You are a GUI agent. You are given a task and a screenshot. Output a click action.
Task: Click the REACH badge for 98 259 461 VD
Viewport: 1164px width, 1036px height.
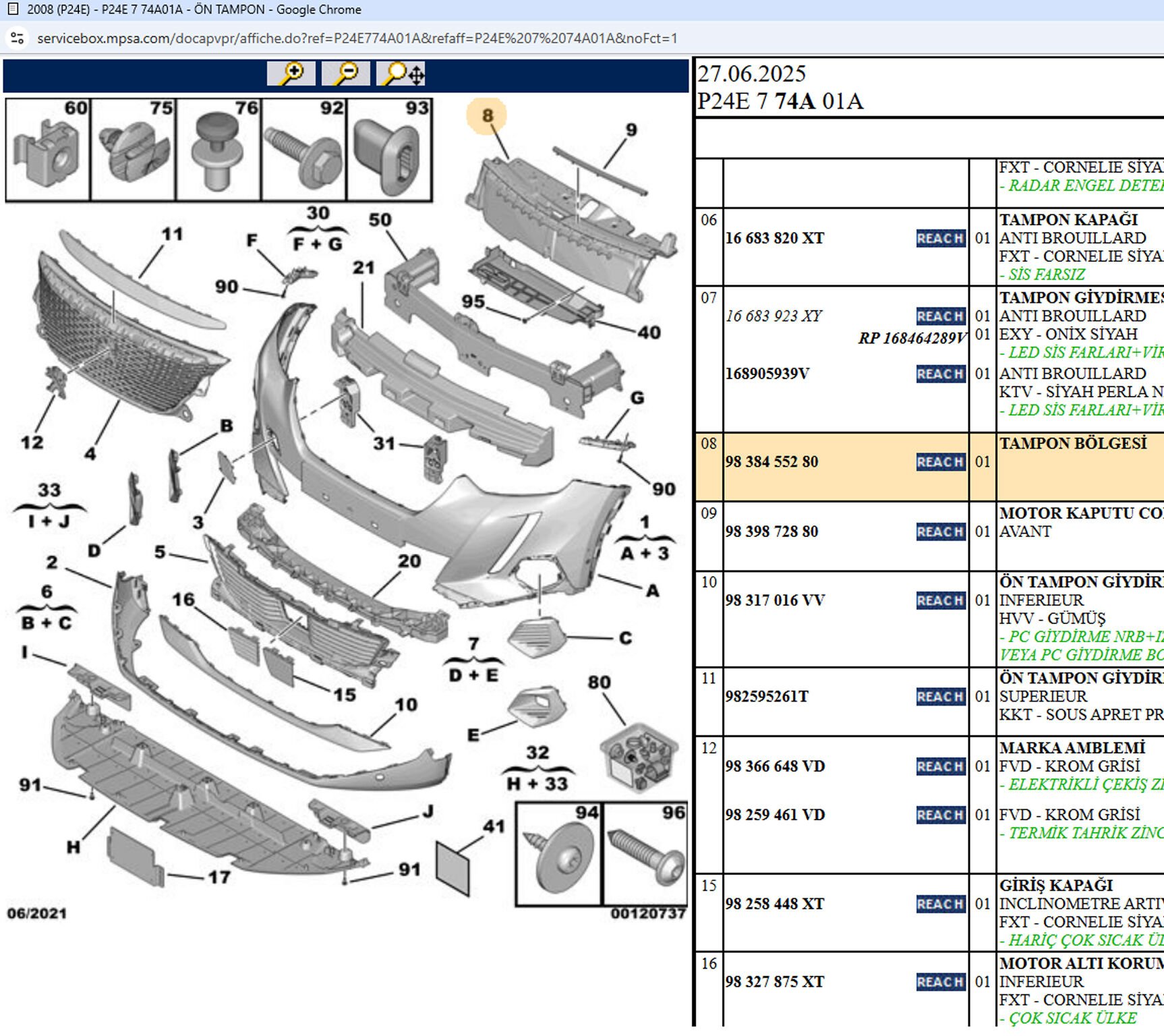point(940,815)
